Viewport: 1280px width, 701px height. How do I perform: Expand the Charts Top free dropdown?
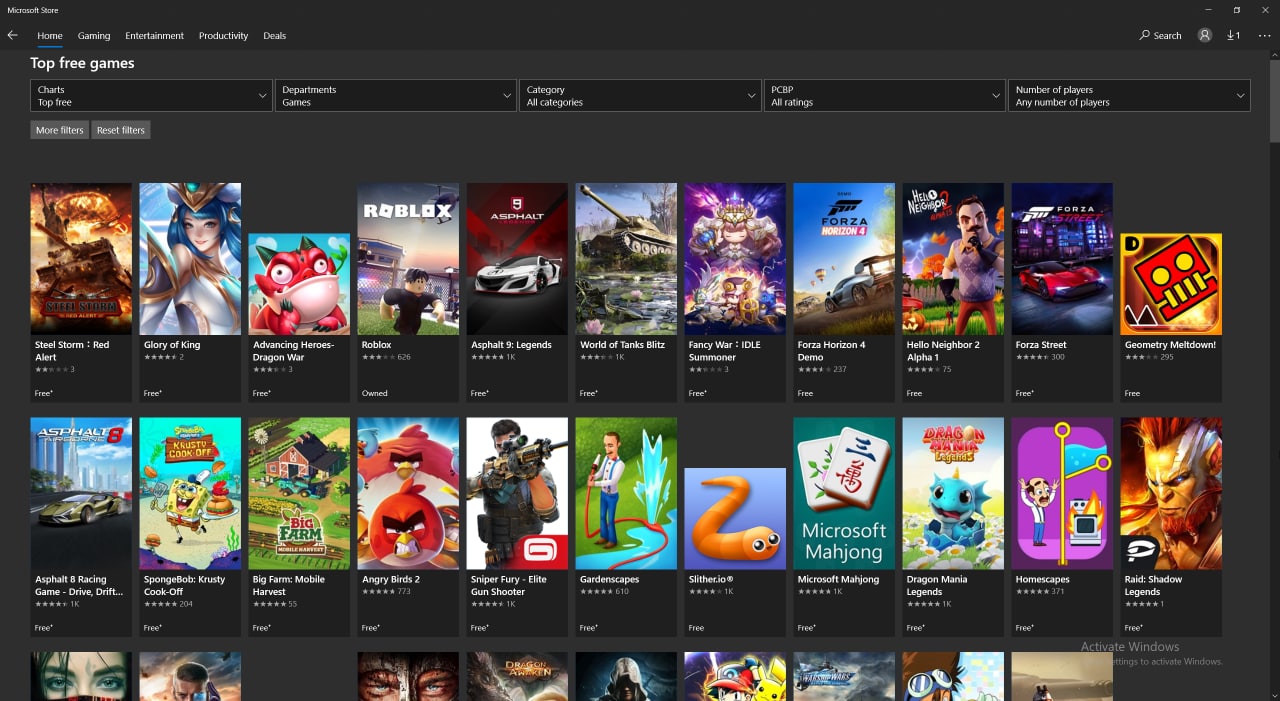[x=151, y=96]
